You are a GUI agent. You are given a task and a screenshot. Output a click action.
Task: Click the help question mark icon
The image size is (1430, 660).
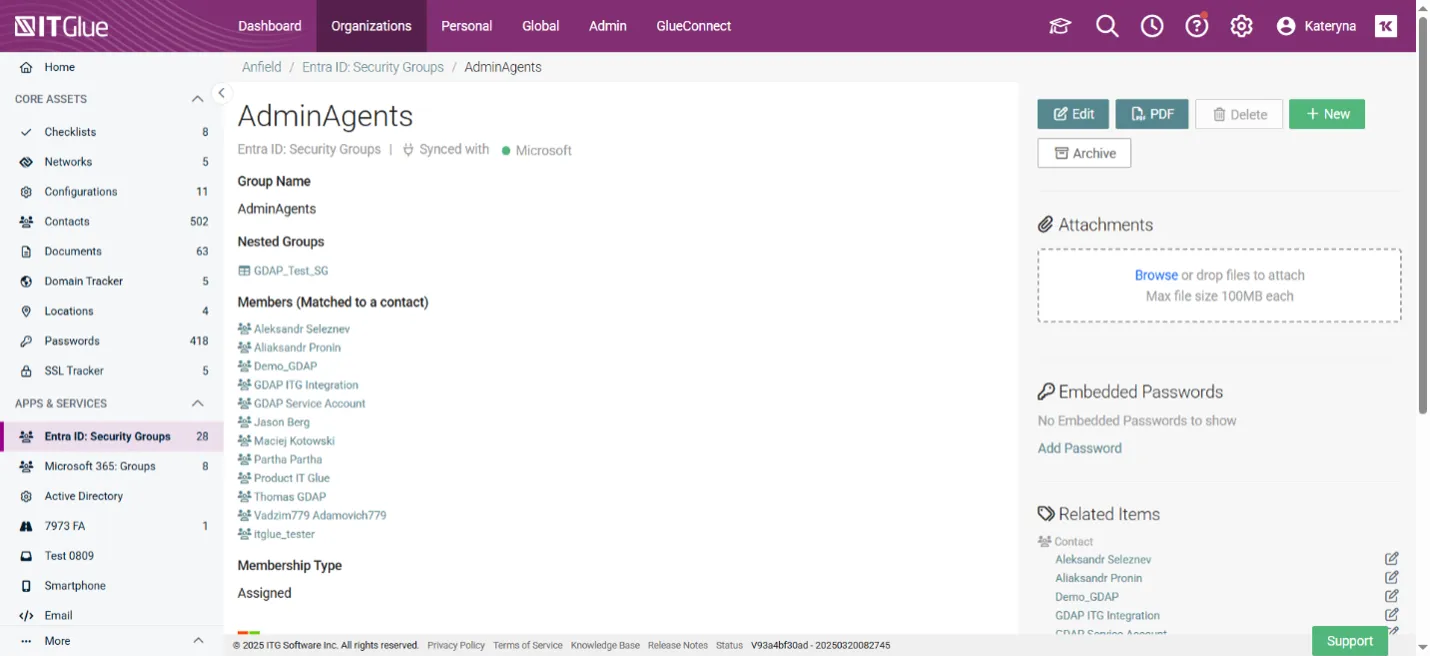1197,26
